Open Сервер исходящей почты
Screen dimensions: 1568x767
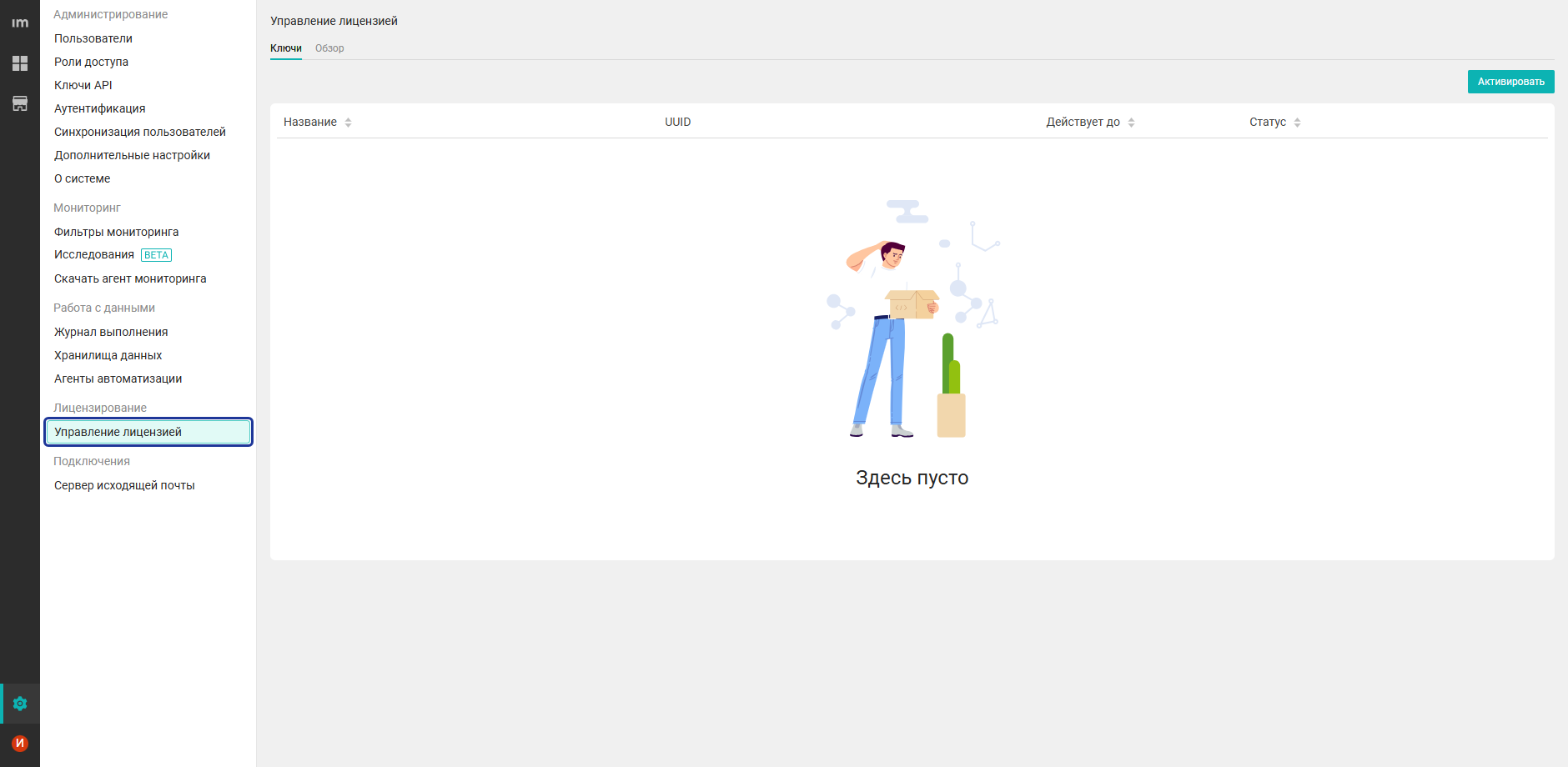[x=124, y=485]
